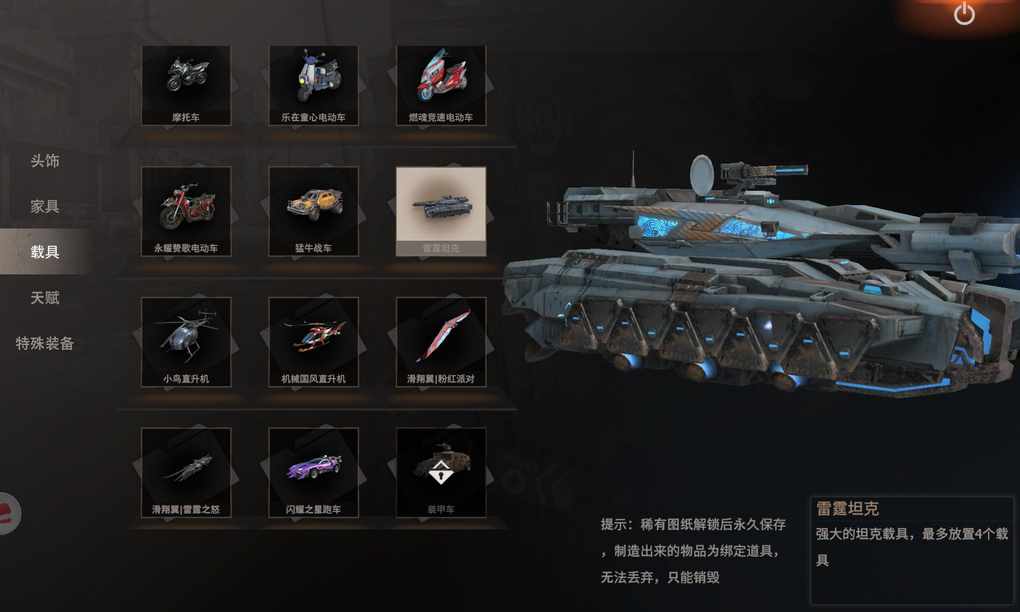Pick the 燃魂竞速电动车 red scooter icon

point(441,85)
